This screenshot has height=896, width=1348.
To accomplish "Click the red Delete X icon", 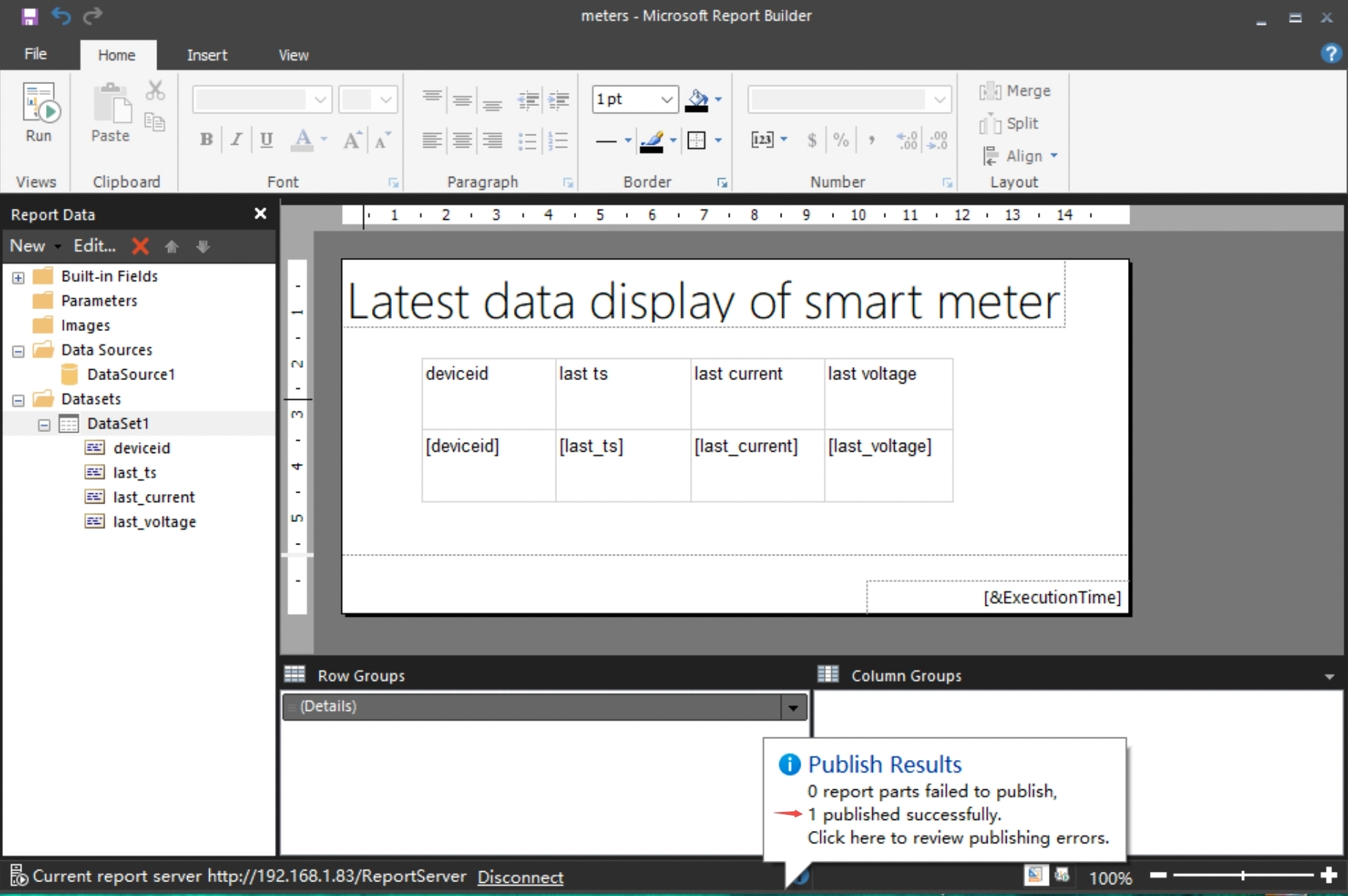I will pos(140,246).
